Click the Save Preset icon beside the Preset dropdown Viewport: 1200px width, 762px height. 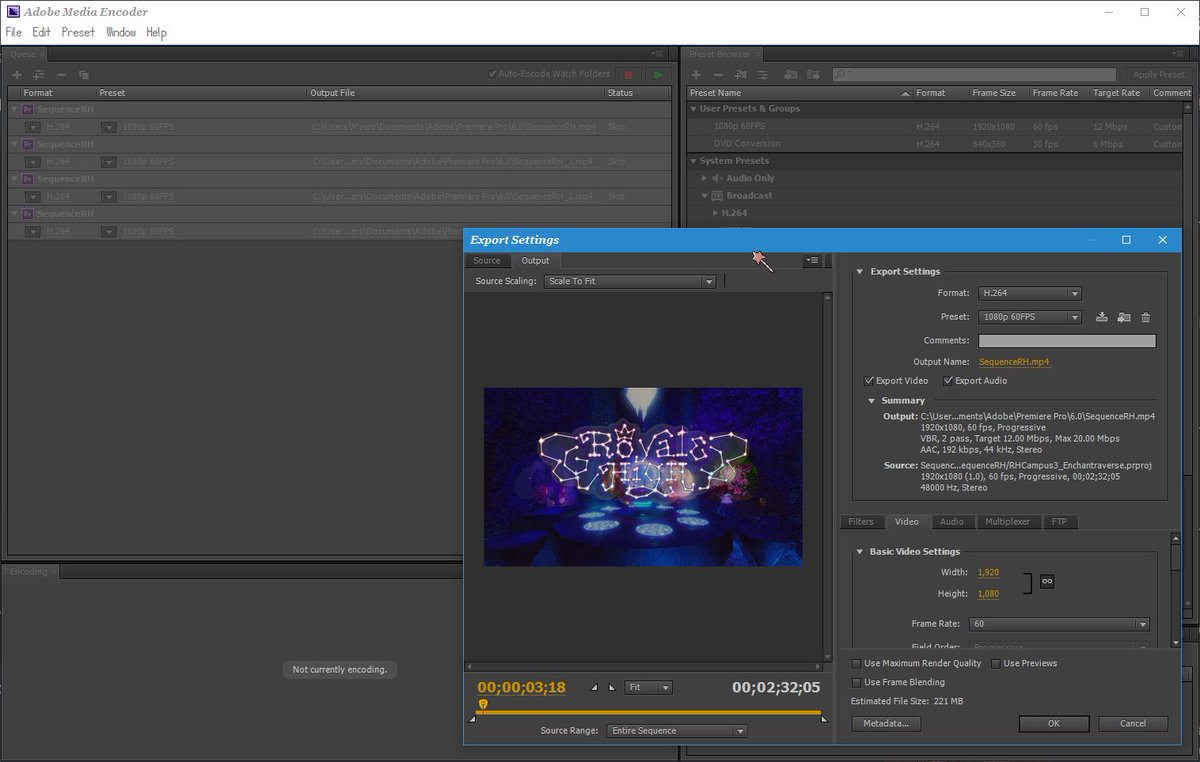coord(1102,317)
